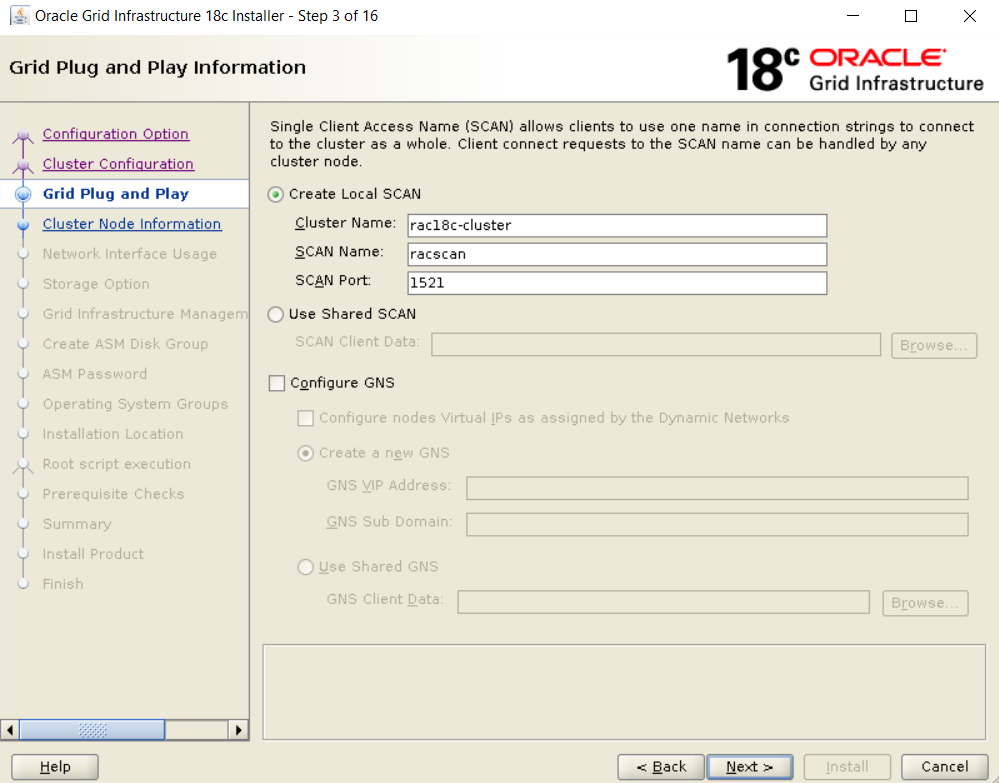Click the sidebar scrollbar left arrow
The width and height of the screenshot is (999, 783).
[x=10, y=729]
